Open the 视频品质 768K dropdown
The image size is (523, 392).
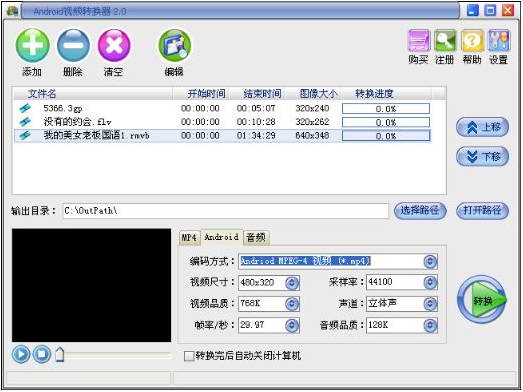[x=292, y=304]
